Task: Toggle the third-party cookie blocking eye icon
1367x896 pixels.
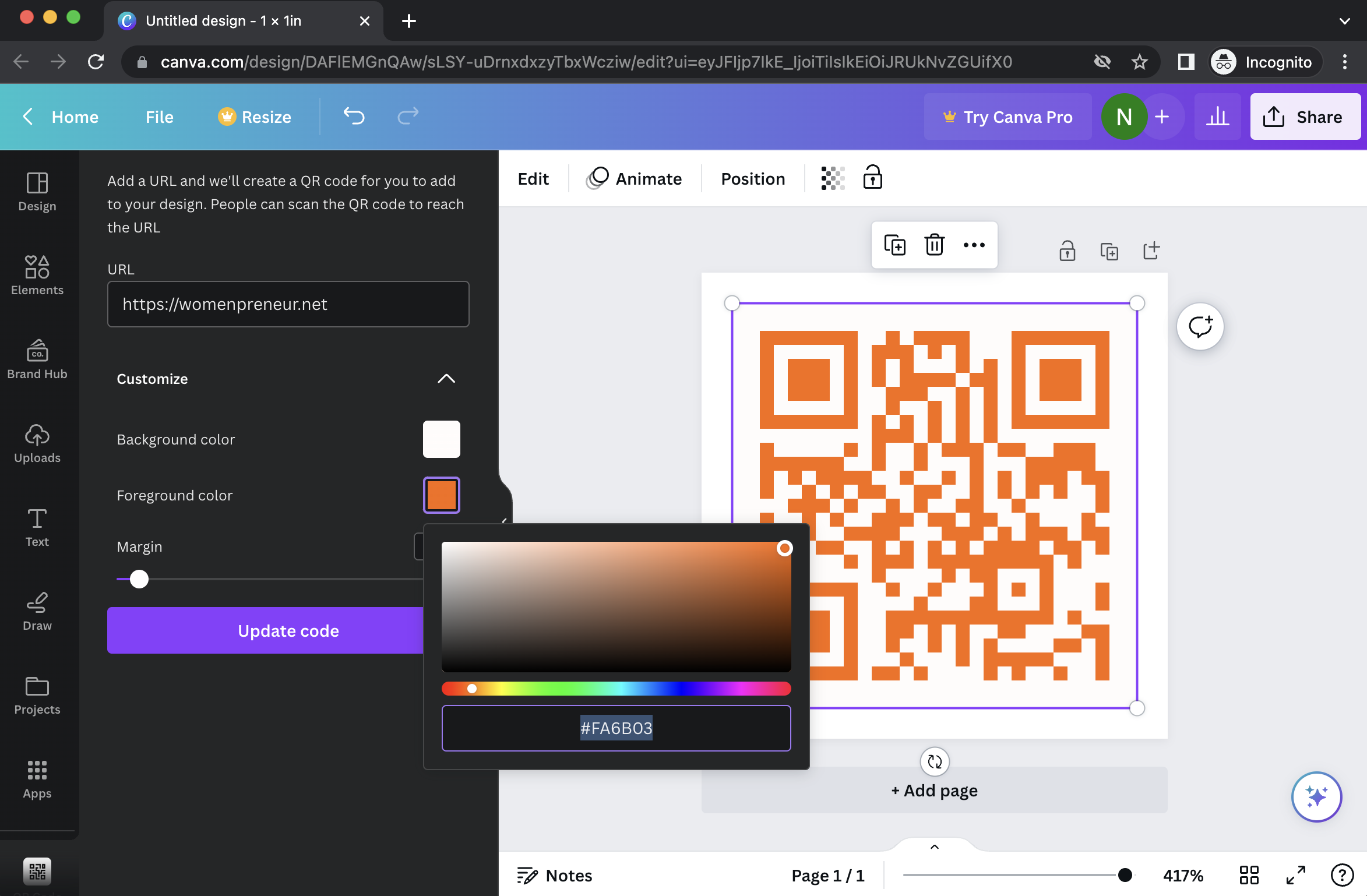Action: pyautogui.click(x=1102, y=62)
